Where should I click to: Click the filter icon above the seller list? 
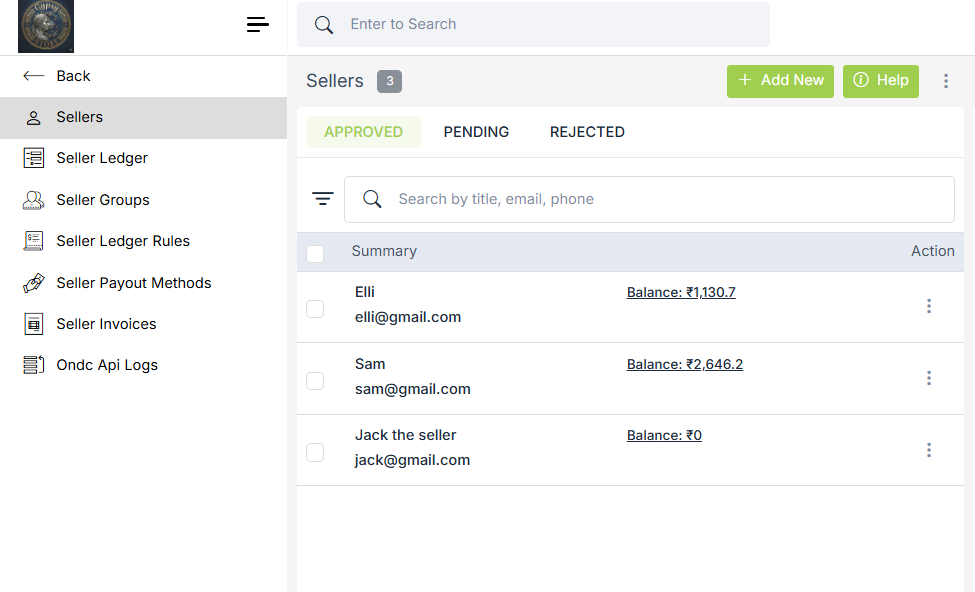tap(322, 198)
